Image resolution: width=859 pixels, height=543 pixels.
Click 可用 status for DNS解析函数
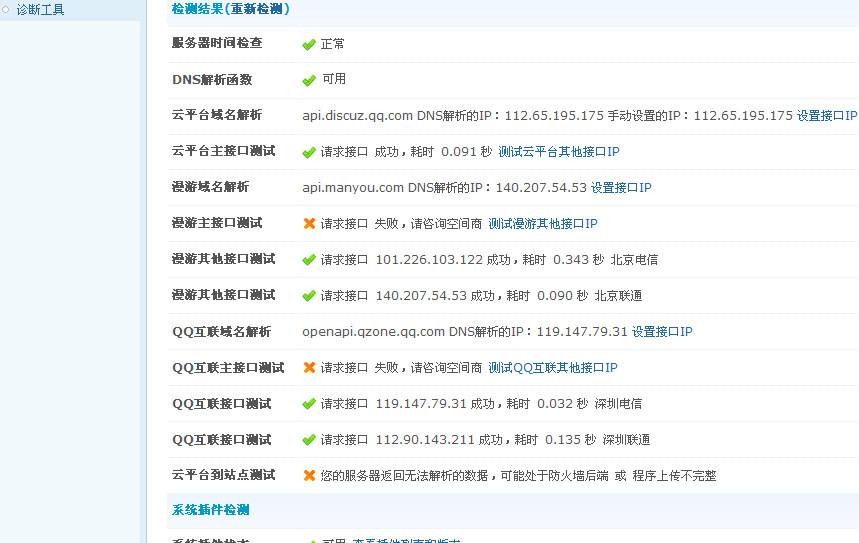pos(334,79)
